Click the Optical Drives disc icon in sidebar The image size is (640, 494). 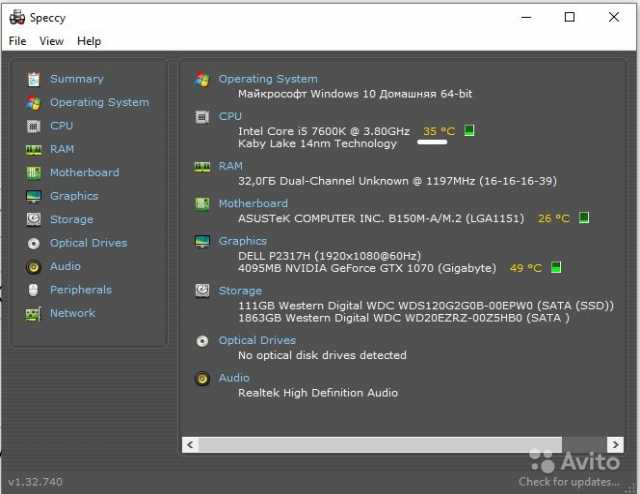pos(33,244)
